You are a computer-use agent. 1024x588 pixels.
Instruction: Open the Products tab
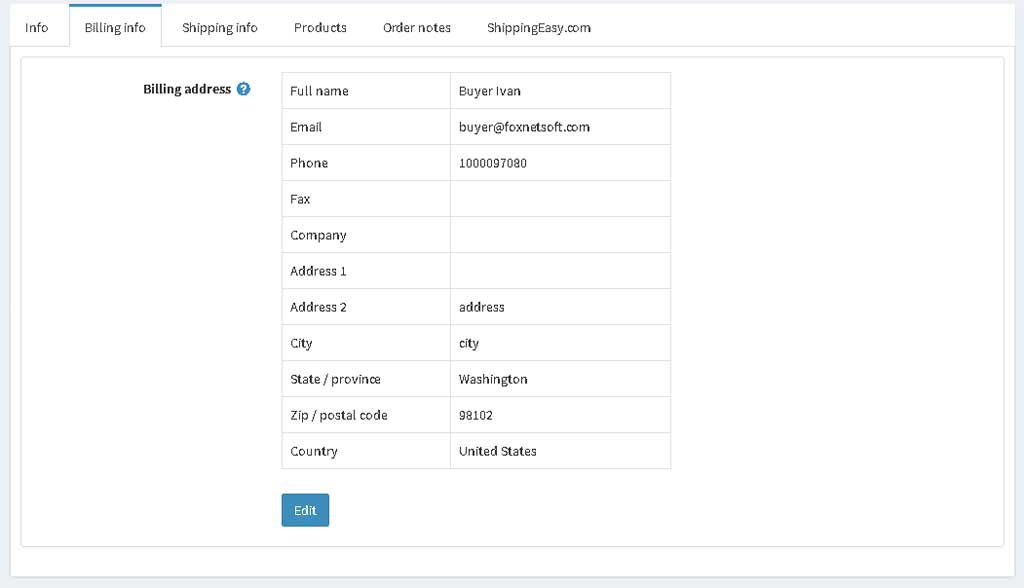pos(320,27)
